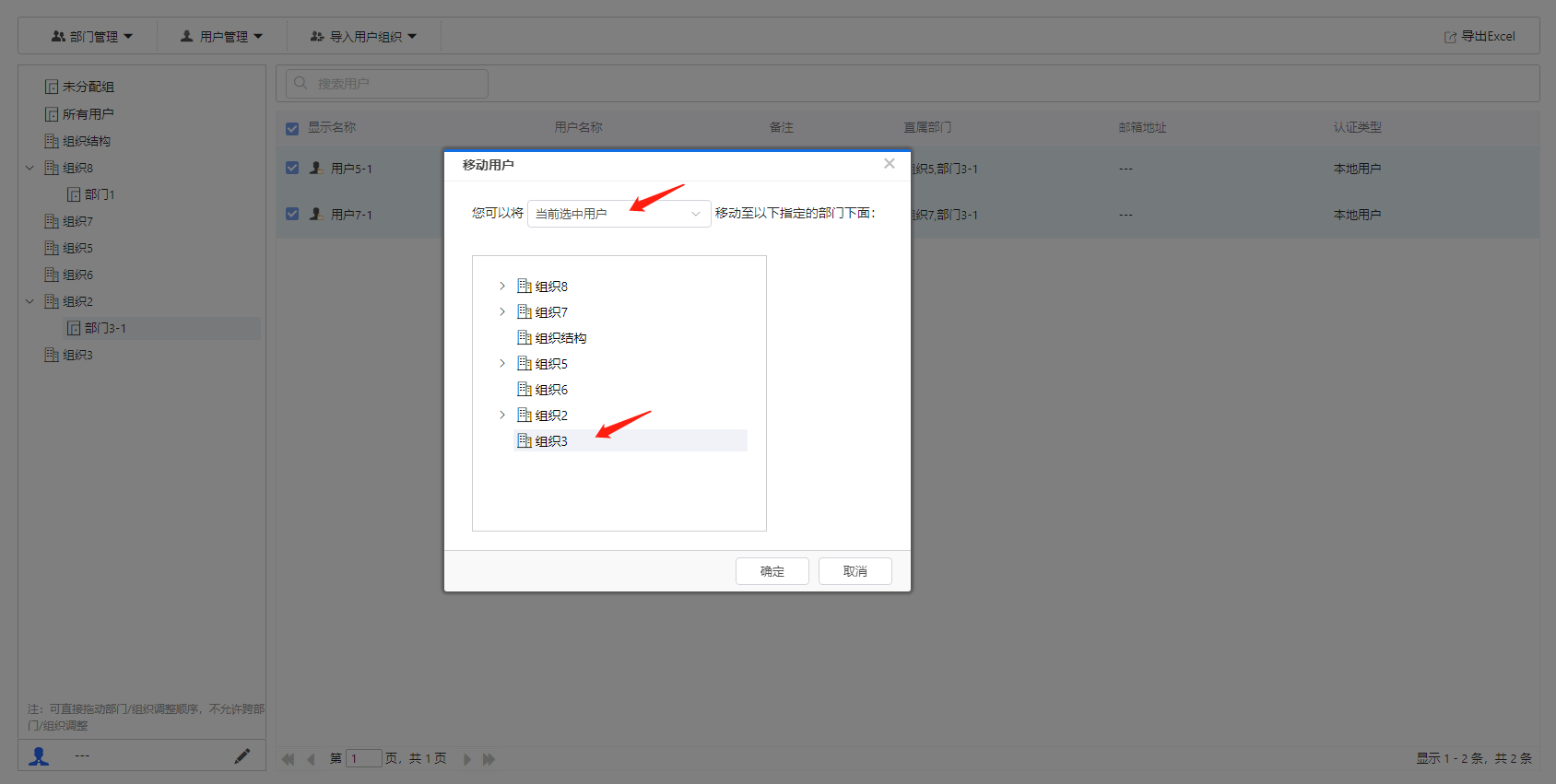Click 本地用户 cell in 用户5-1 row
This screenshot has height=784, width=1556.
tap(1357, 169)
